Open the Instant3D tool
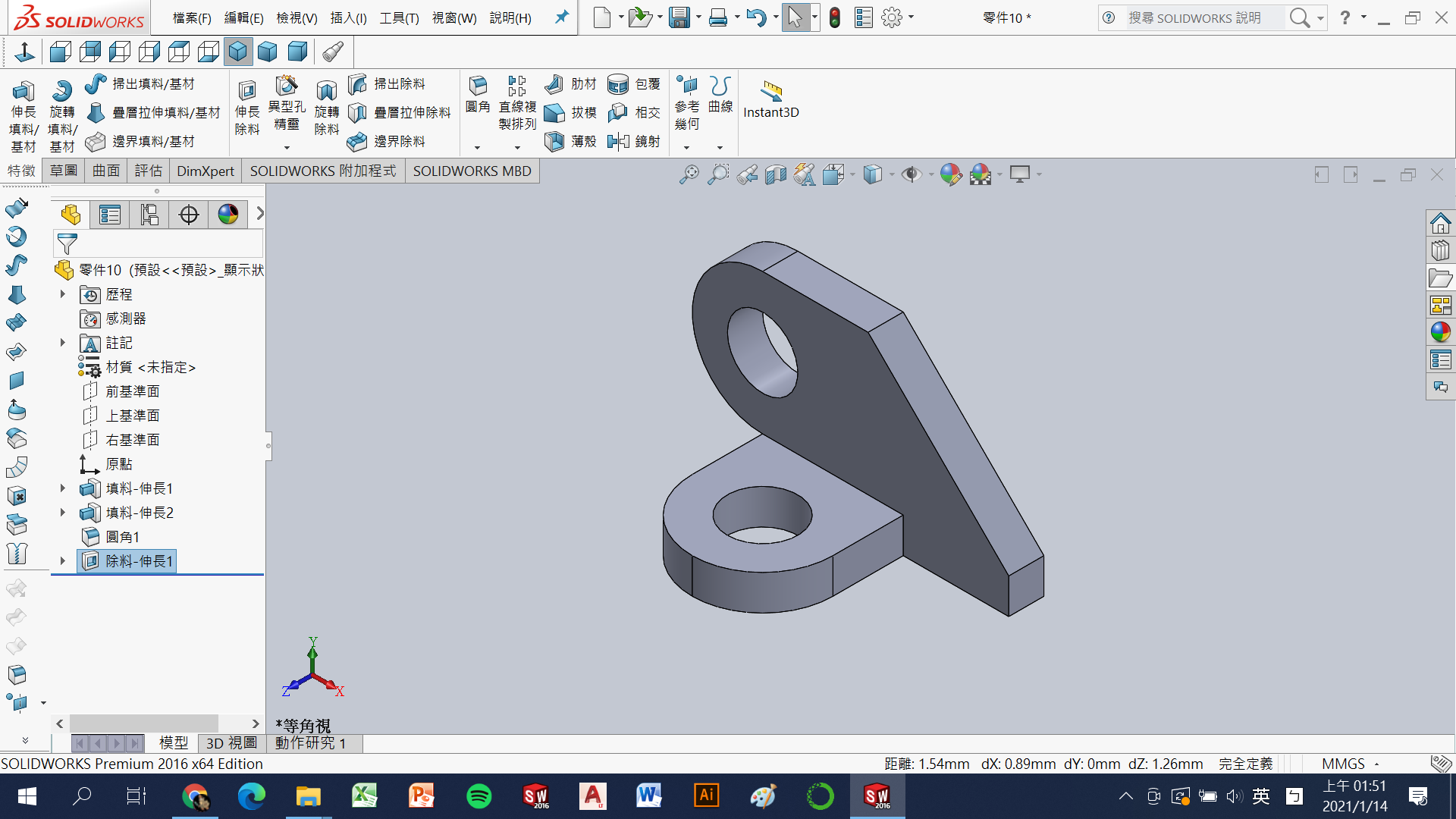 tap(770, 92)
